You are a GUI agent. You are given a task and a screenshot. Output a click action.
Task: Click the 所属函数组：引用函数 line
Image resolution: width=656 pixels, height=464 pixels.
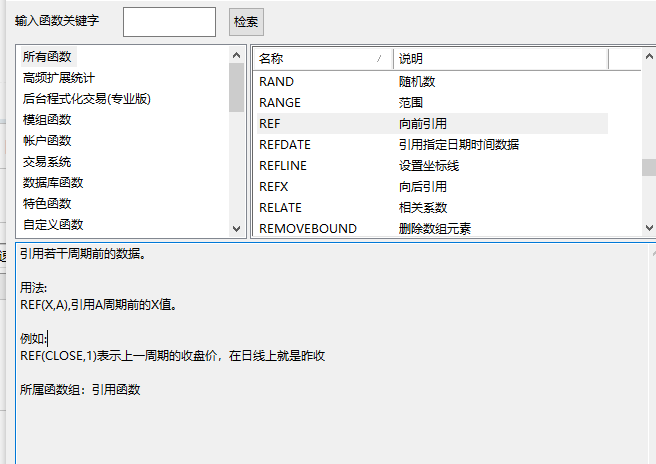click(x=80, y=390)
